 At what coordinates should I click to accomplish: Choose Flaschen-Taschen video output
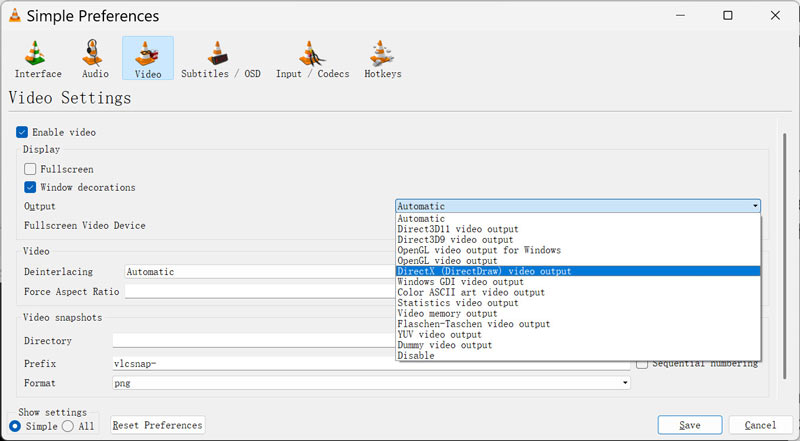pos(578,324)
